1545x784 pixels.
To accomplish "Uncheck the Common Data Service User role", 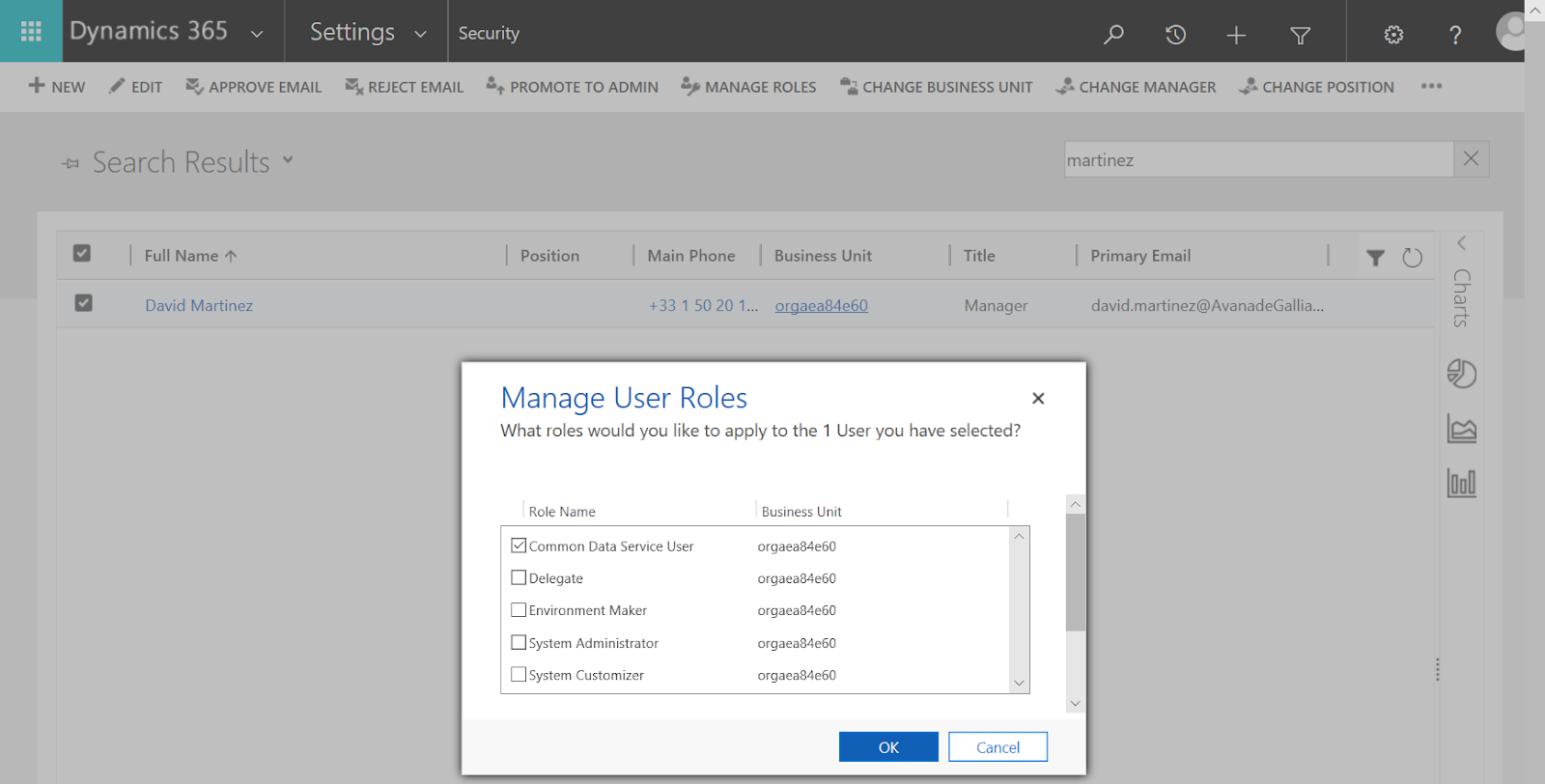I will point(519,546).
